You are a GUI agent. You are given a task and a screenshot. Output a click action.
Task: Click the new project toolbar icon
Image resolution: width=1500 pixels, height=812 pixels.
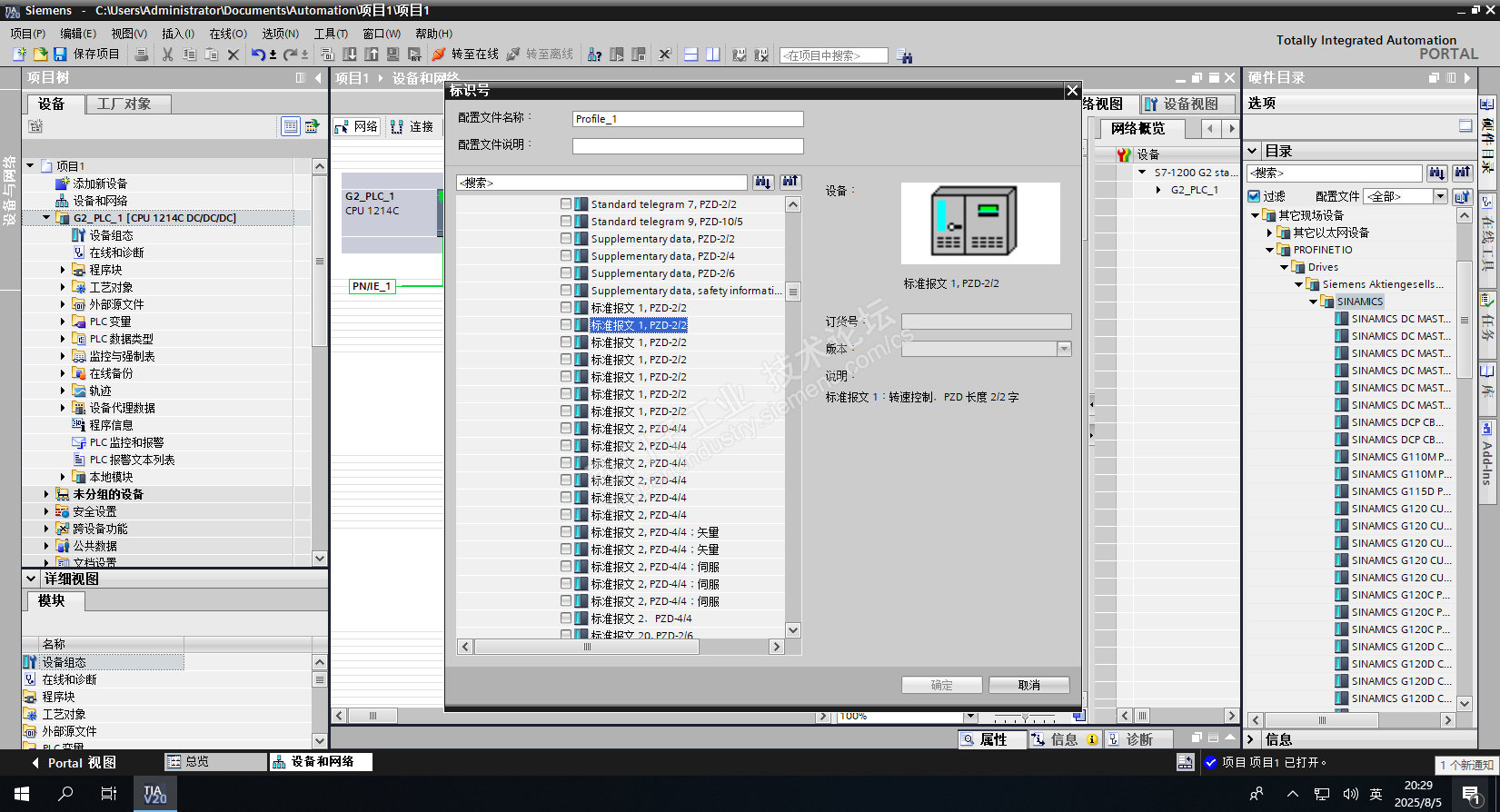(20, 54)
